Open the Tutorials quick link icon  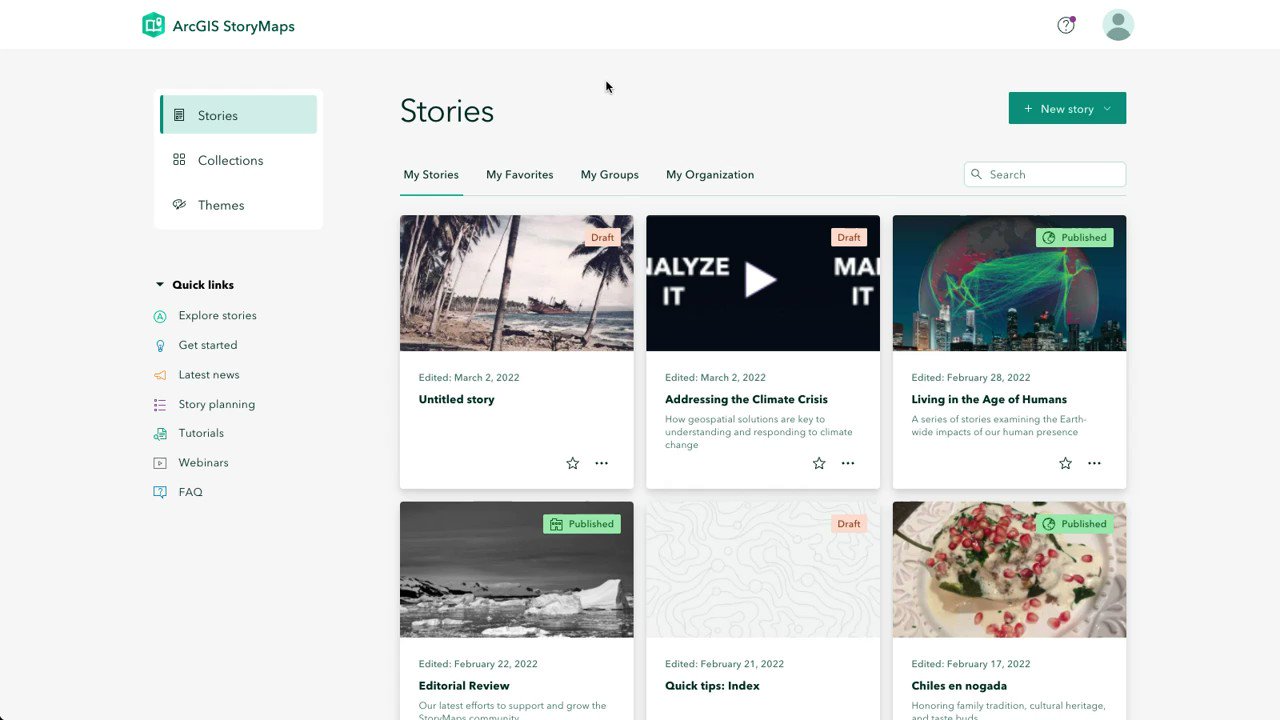click(160, 433)
